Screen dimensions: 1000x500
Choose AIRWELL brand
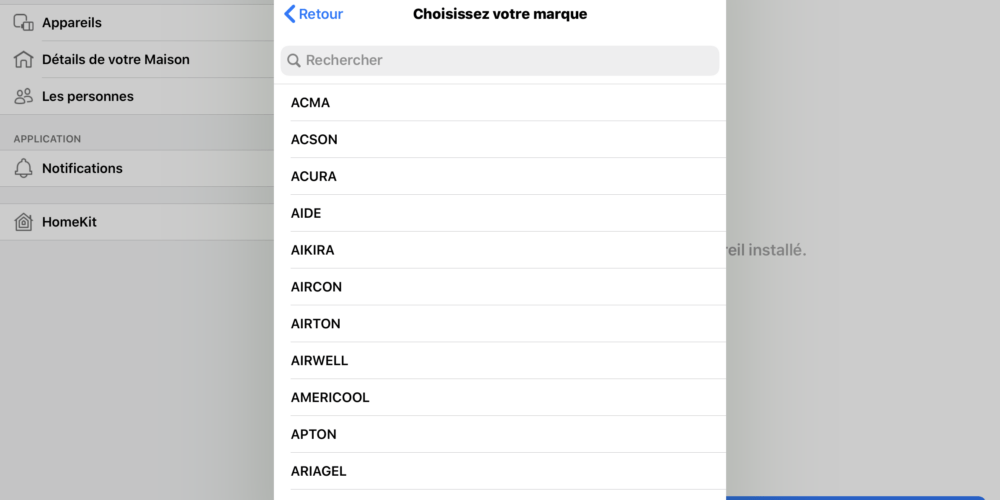coord(500,361)
